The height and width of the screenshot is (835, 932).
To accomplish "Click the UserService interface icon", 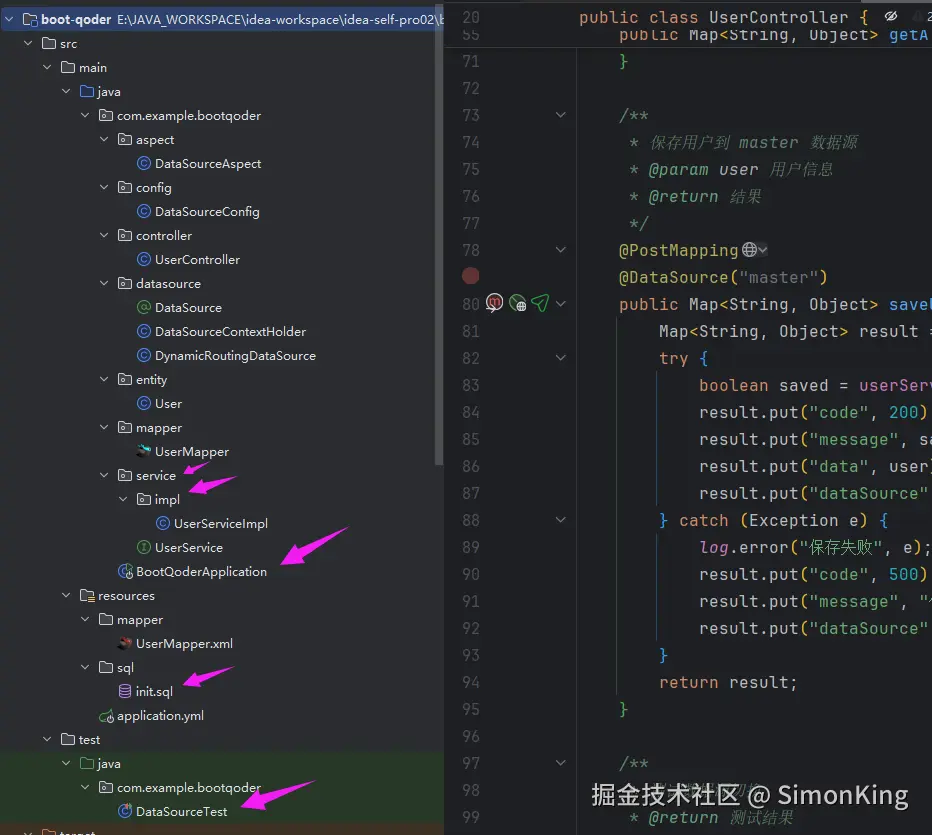I will click(x=143, y=547).
